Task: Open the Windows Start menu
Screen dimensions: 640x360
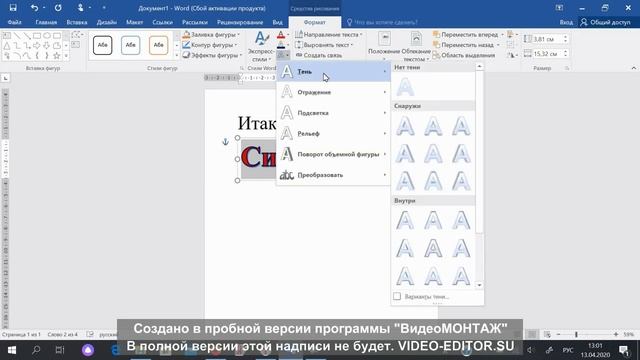Action: click(12, 350)
